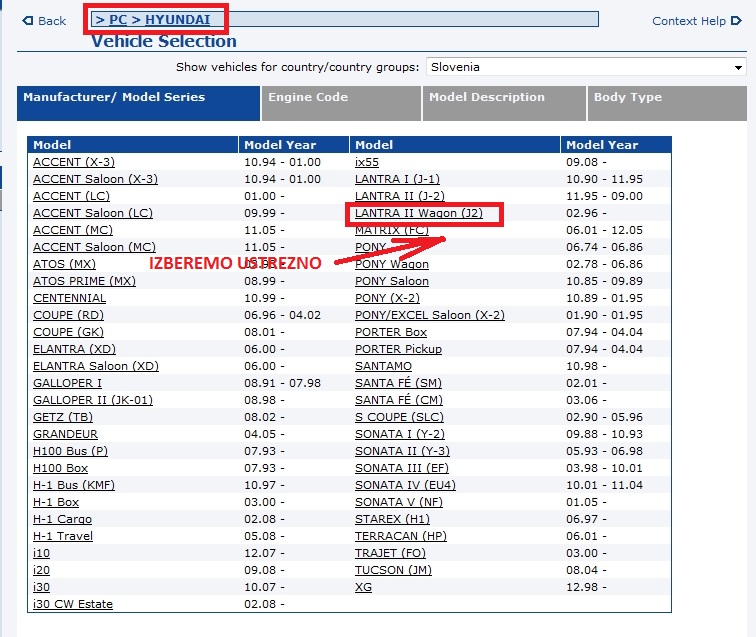Select ACCENT Saloon (X-3) model
Image resolution: width=756 pixels, height=637 pixels.
coord(95,179)
